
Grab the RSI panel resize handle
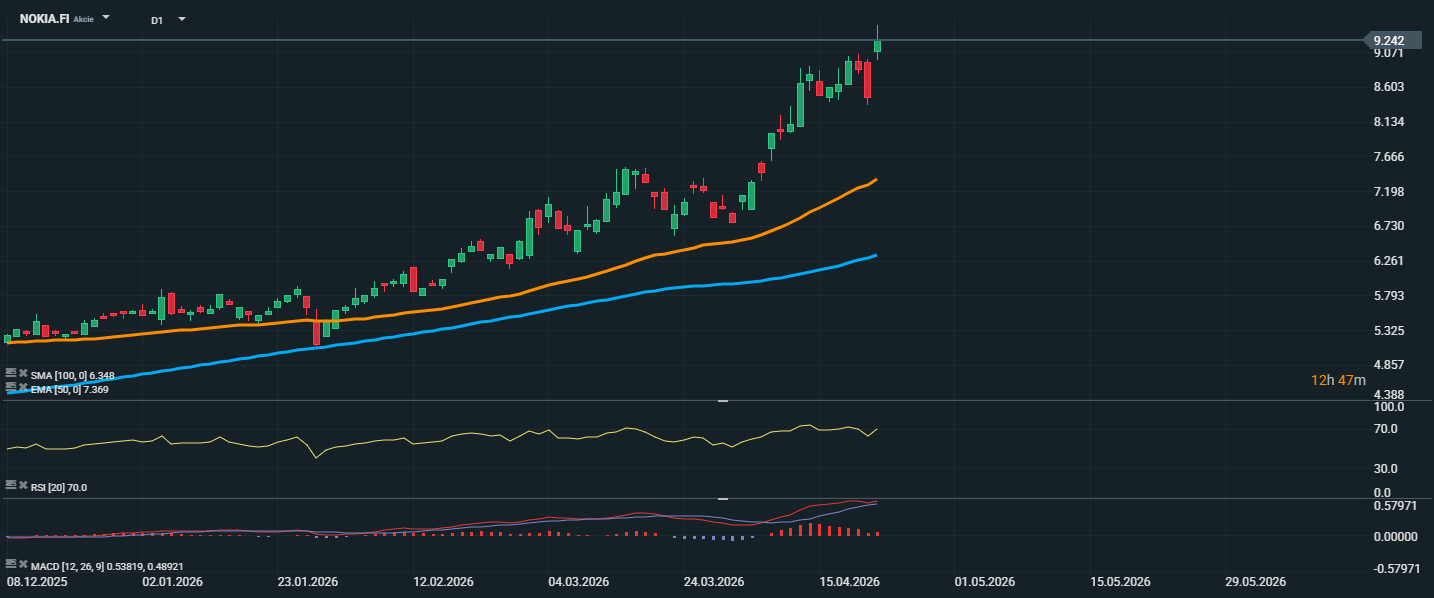[x=722, y=400]
